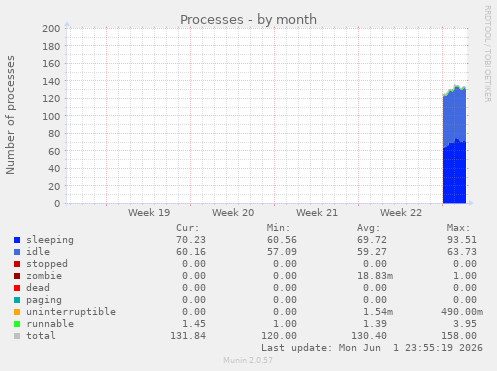Click the 'paging' legend label
This screenshot has width=497, height=371.
[x=44, y=300]
